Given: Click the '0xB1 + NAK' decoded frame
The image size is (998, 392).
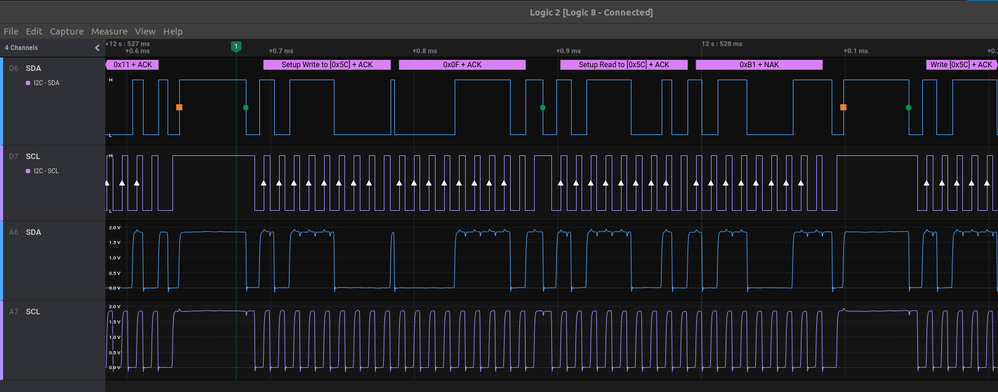Looking at the screenshot, I should pyautogui.click(x=759, y=65).
